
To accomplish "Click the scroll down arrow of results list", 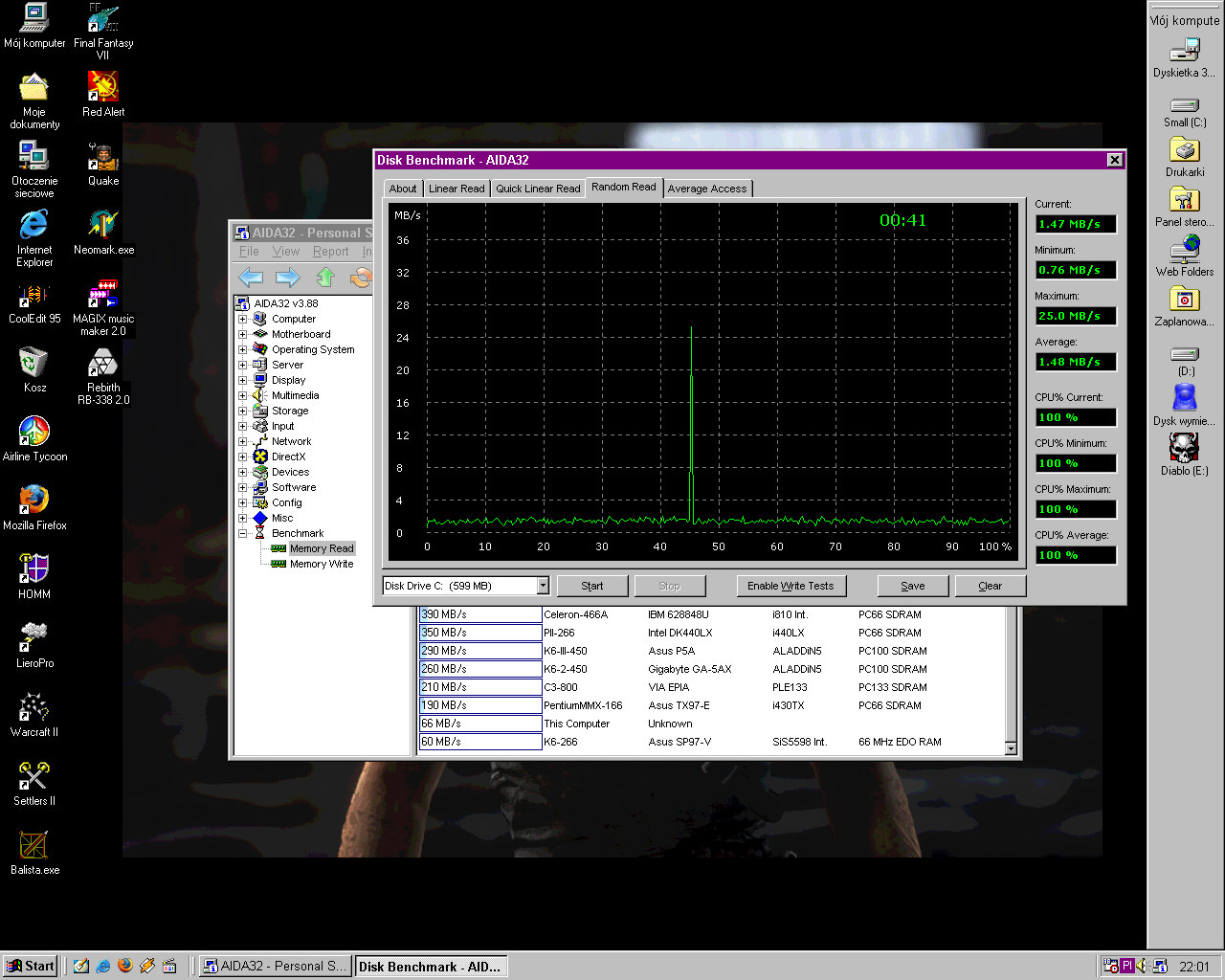I will point(1012,748).
